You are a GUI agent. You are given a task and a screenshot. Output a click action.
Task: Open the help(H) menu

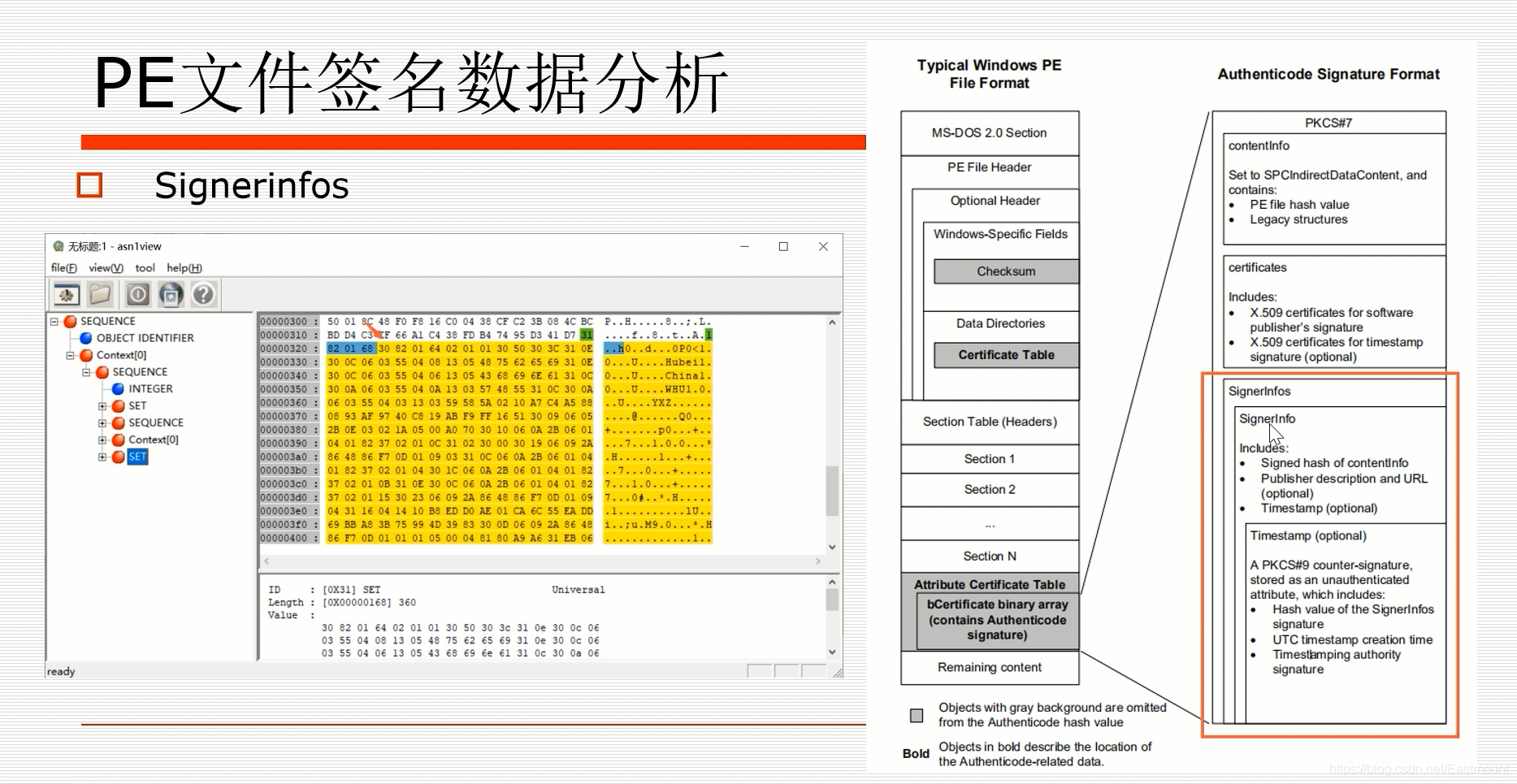tap(184, 268)
